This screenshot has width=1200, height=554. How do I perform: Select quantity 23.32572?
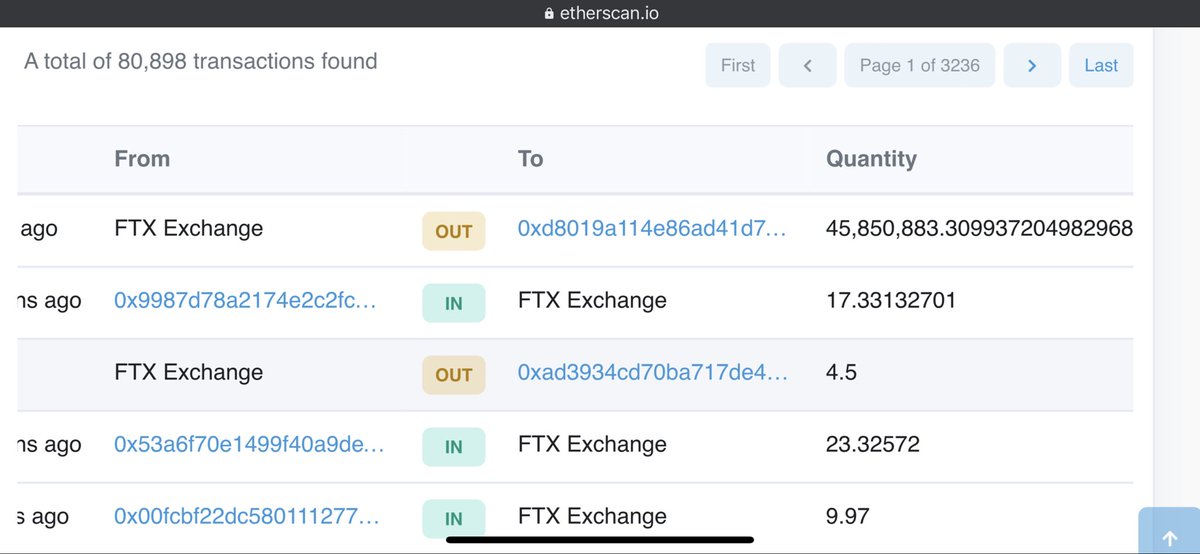point(873,445)
